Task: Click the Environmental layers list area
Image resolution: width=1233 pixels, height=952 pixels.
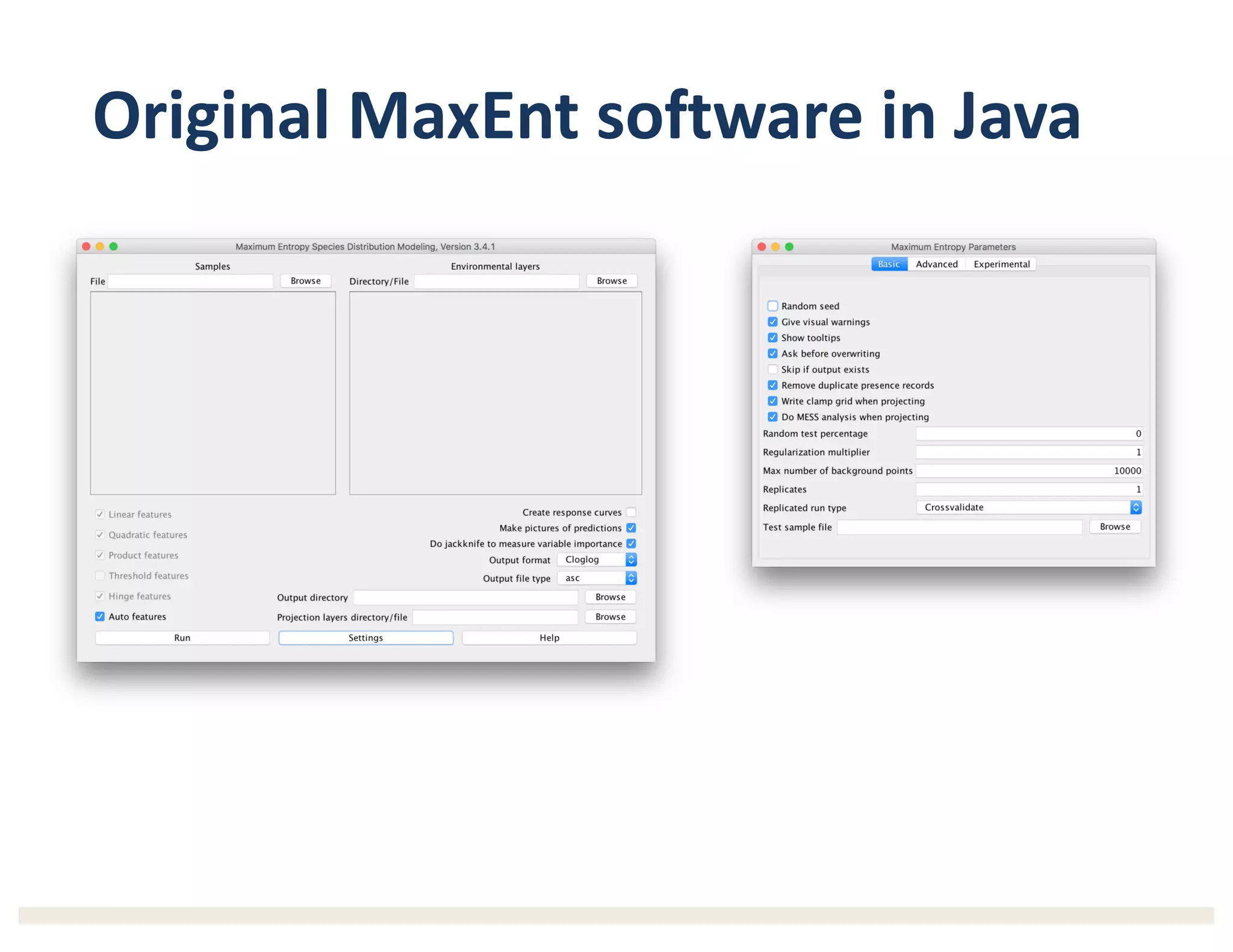Action: pyautogui.click(x=495, y=394)
